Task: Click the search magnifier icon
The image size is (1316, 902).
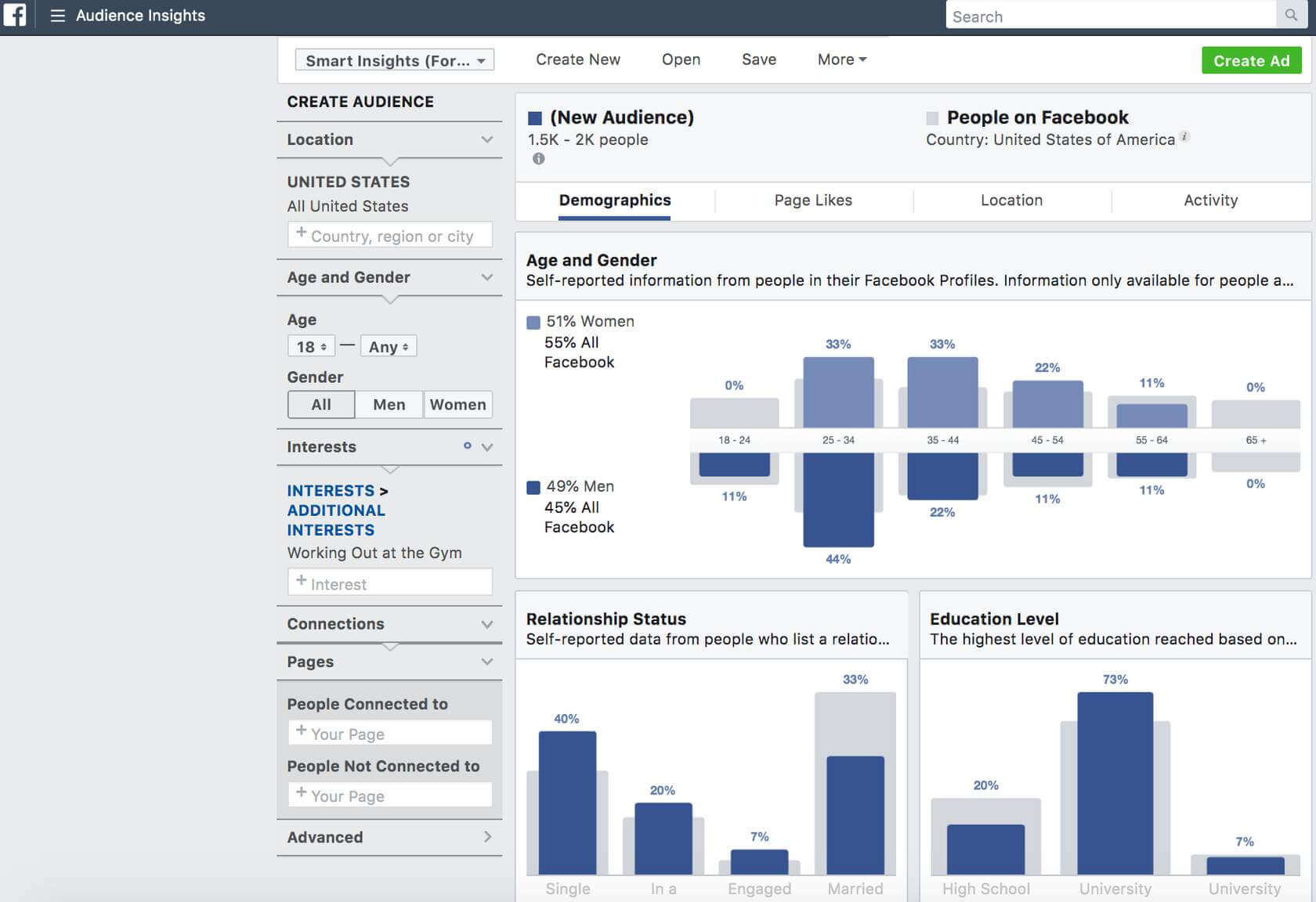Action: coord(1291,15)
